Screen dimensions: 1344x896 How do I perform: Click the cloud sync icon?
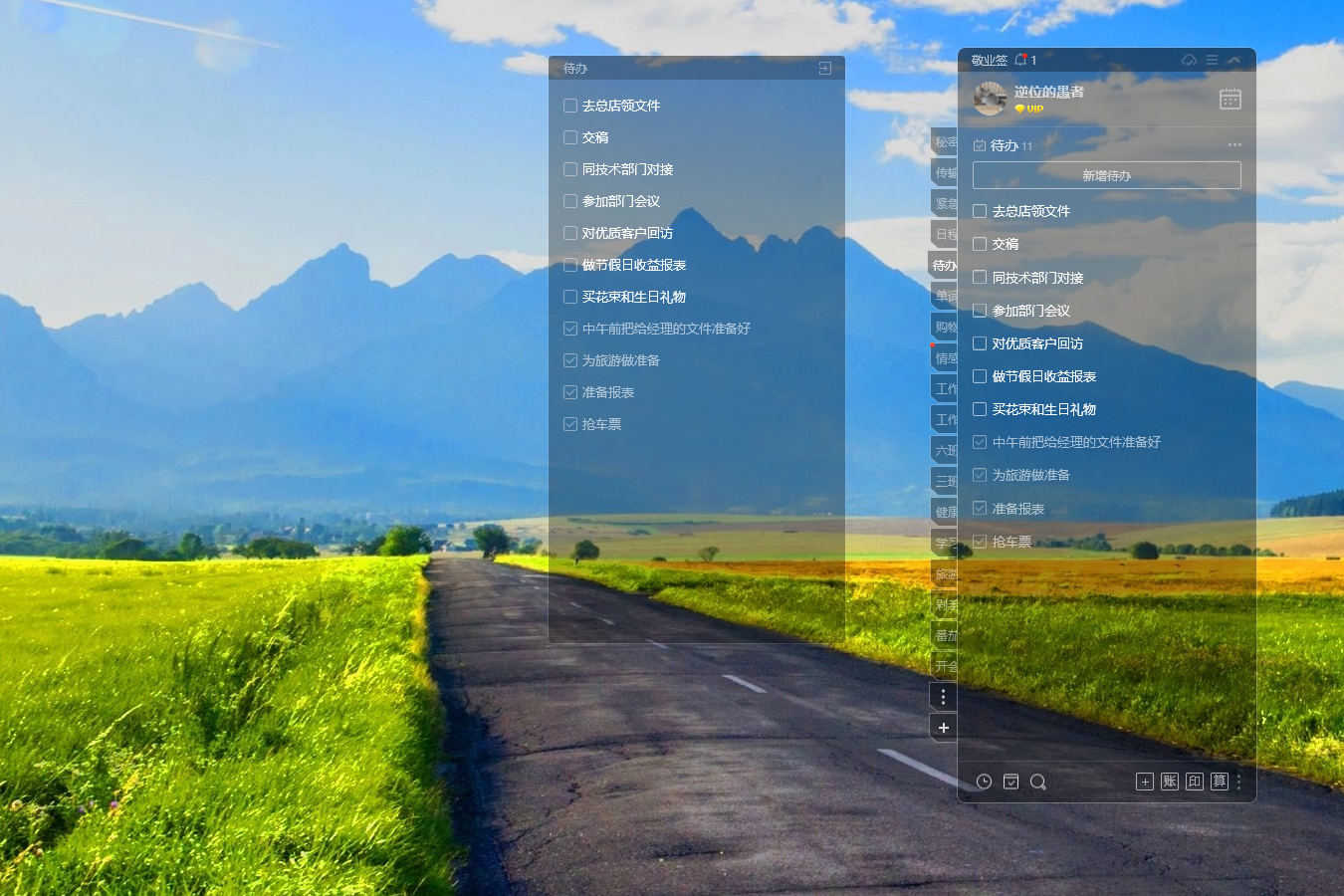click(1189, 60)
